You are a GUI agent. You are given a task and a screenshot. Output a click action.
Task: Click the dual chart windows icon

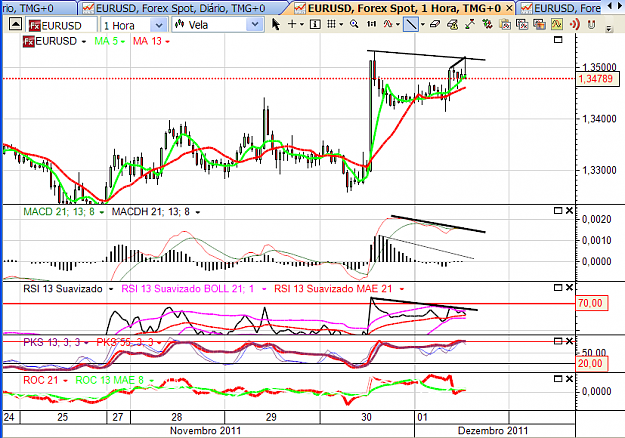[x=522, y=25]
